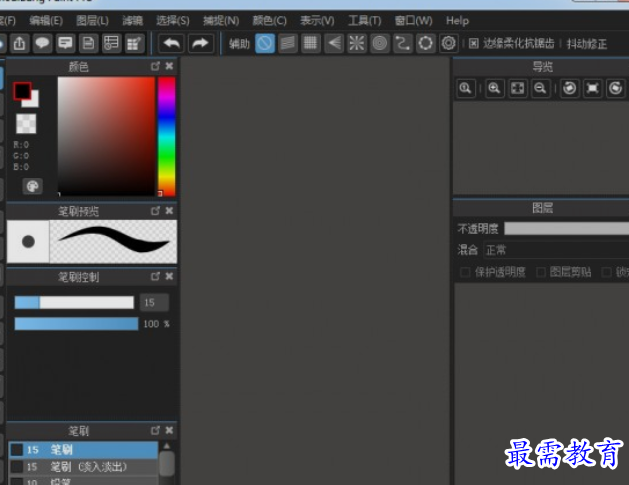Select the 笔刷 (淡入淡出) brush entry
Image resolution: width=629 pixels, height=485 pixels.
83,467
